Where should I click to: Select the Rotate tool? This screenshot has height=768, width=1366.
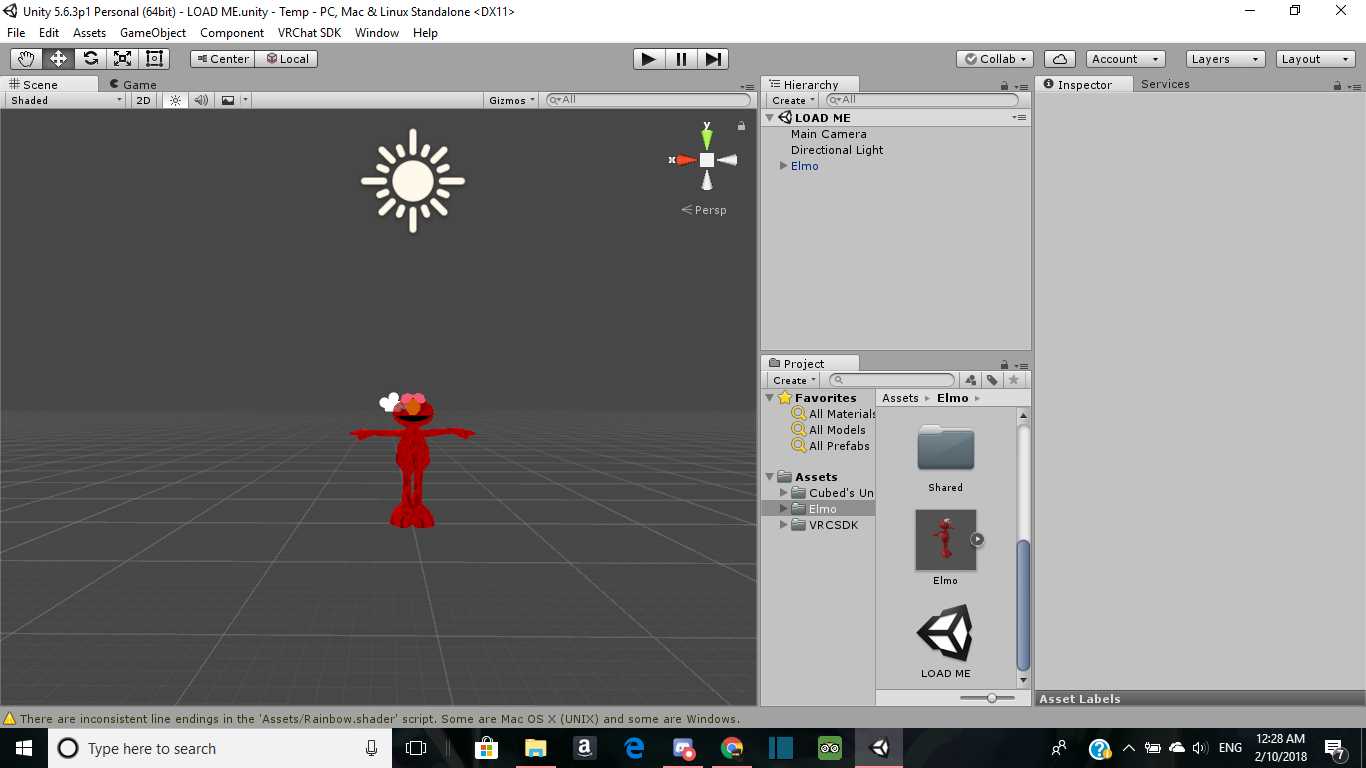[90, 59]
